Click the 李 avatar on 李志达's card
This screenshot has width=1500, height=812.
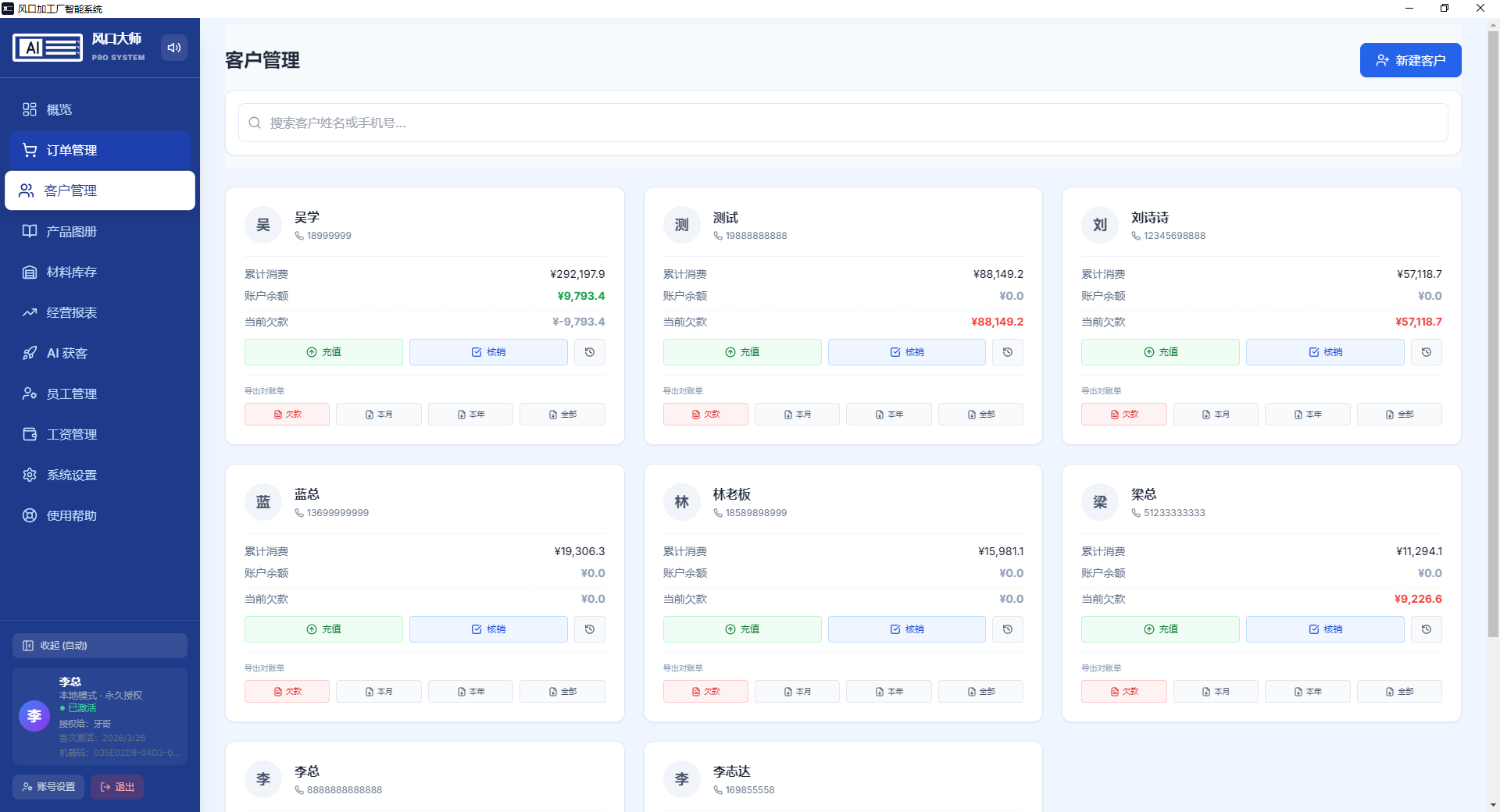click(682, 779)
